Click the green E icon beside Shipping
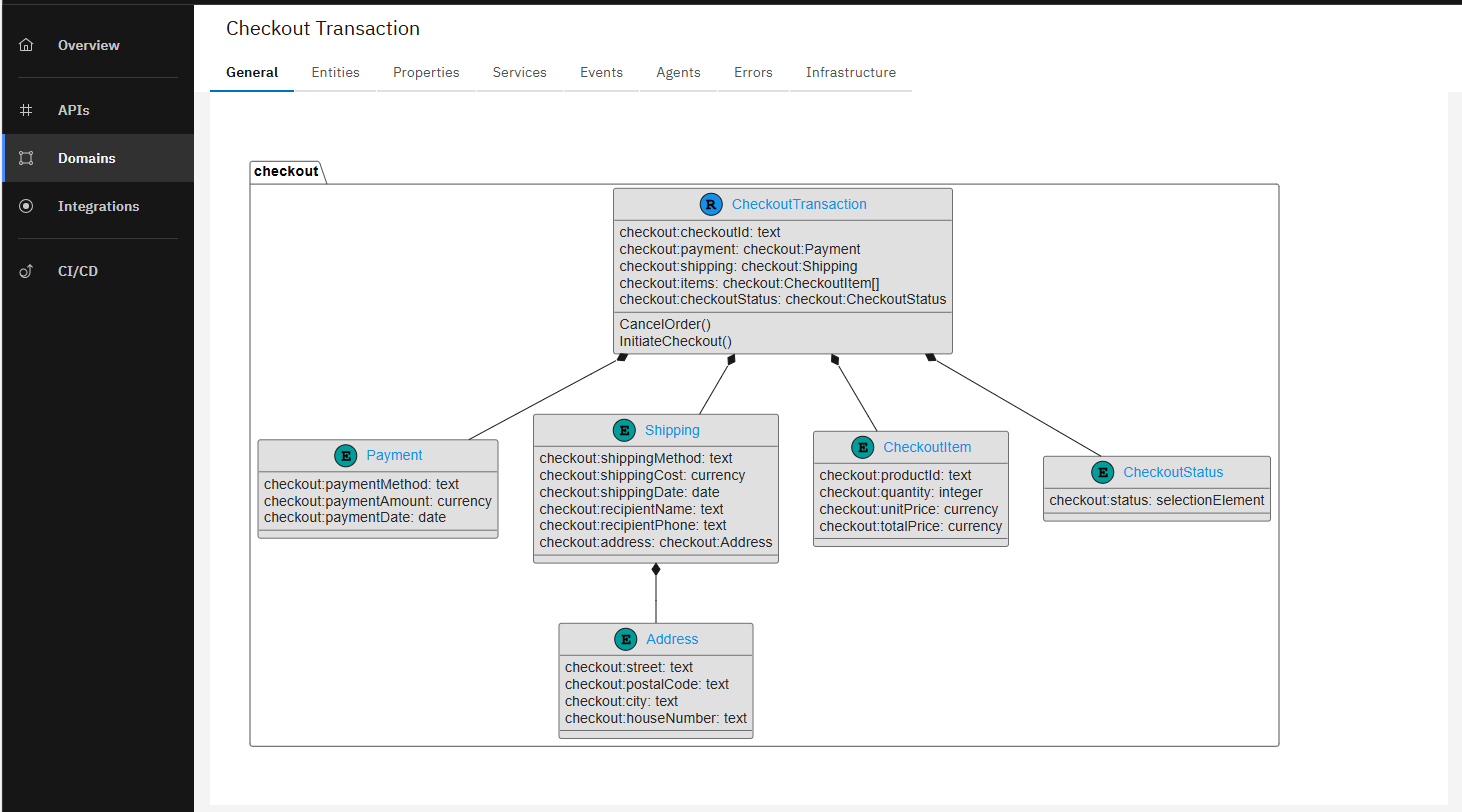 624,430
